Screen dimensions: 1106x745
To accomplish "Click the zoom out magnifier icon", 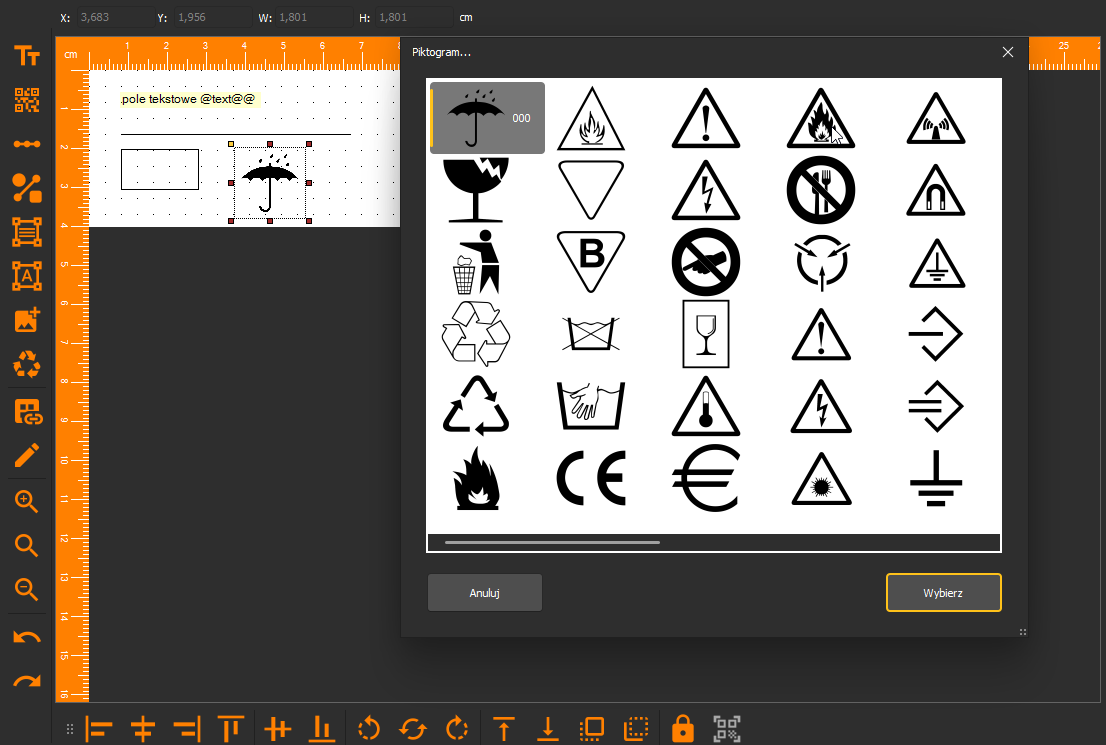I will click(x=27, y=589).
